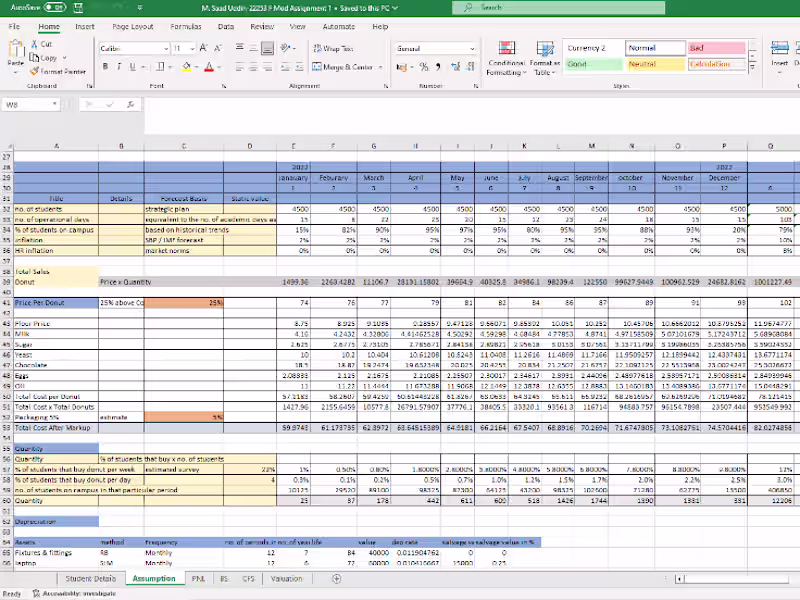
Task: Apply a fill color using the paint bucket icon
Action: (186, 66)
